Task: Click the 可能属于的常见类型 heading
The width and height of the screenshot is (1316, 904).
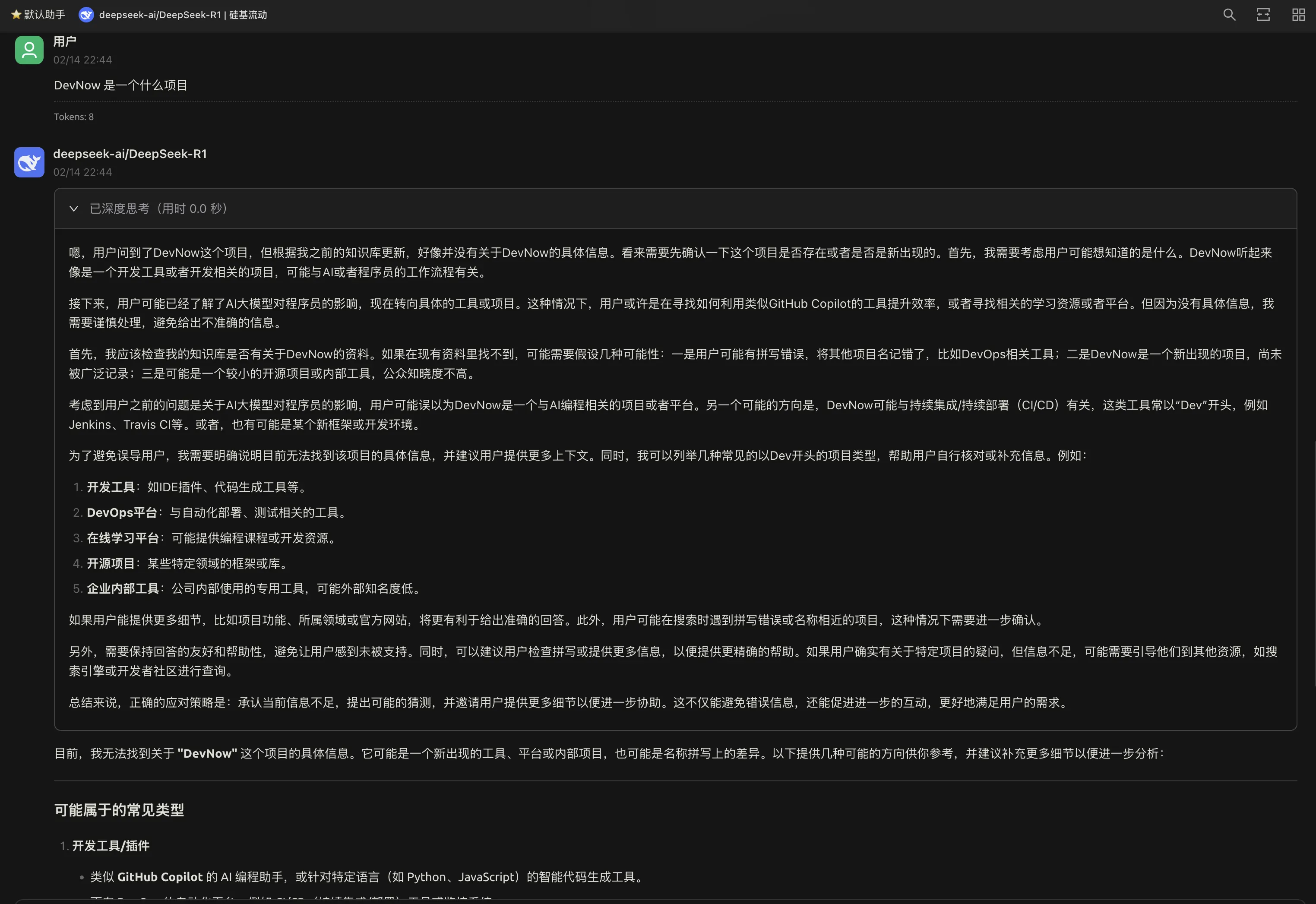Action: pyautogui.click(x=119, y=810)
